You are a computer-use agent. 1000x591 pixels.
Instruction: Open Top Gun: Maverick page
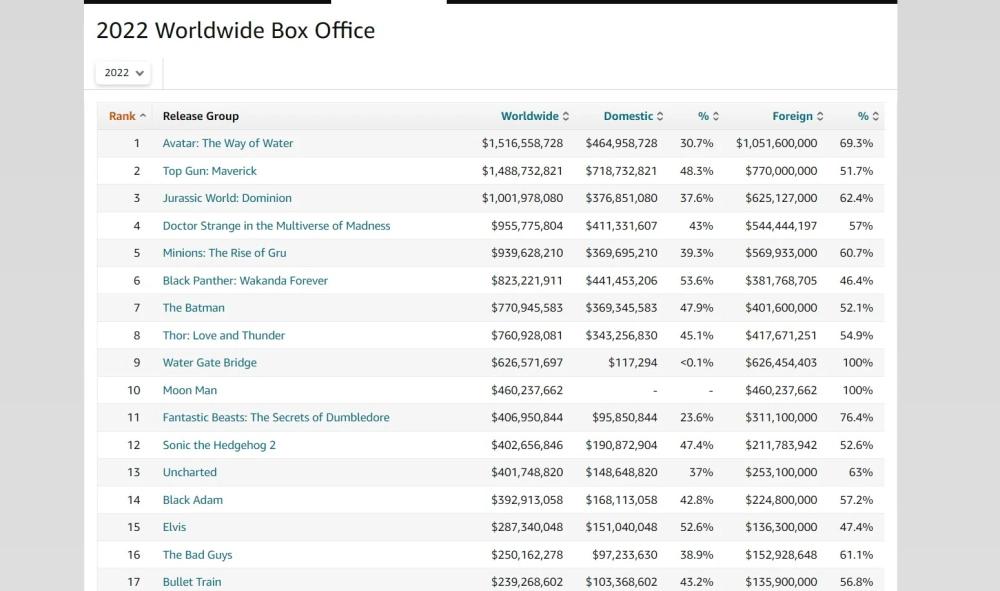[x=210, y=171]
